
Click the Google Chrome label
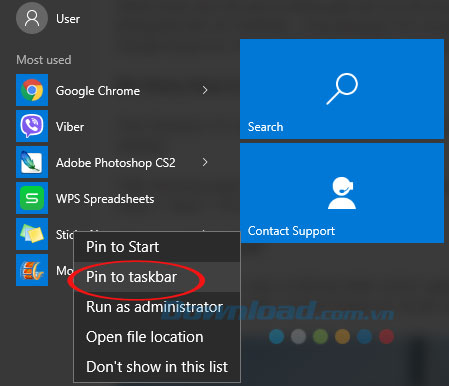coord(98,91)
